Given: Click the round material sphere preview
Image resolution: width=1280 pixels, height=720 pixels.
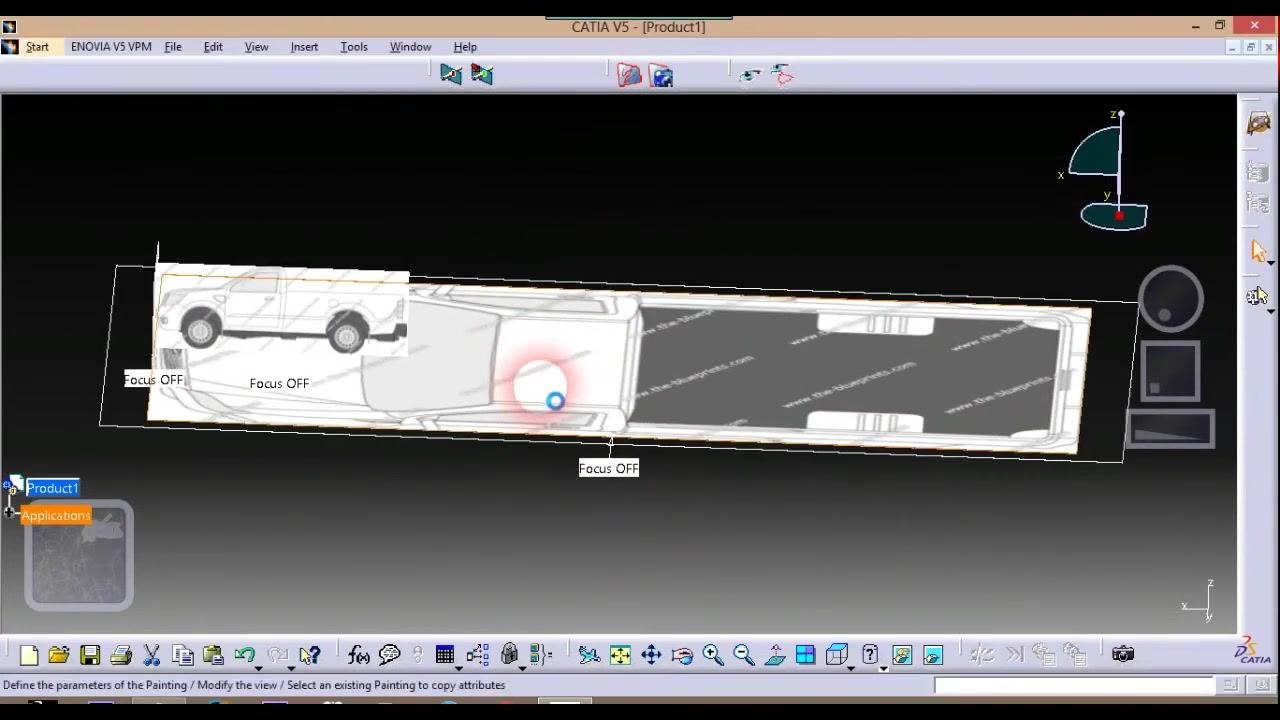Looking at the screenshot, I should click(x=1171, y=298).
